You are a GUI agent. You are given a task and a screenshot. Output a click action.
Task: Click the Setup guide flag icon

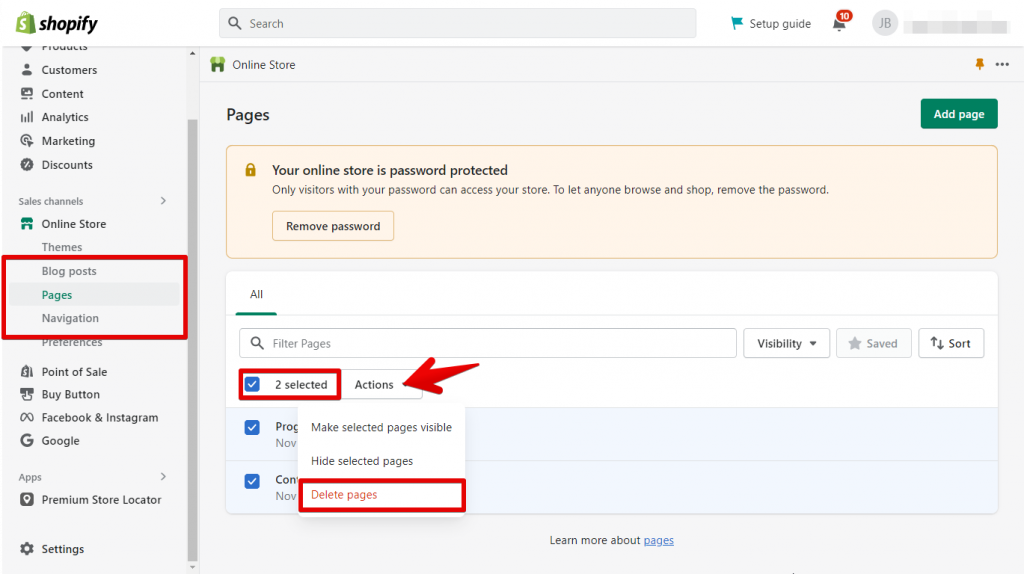pos(737,23)
